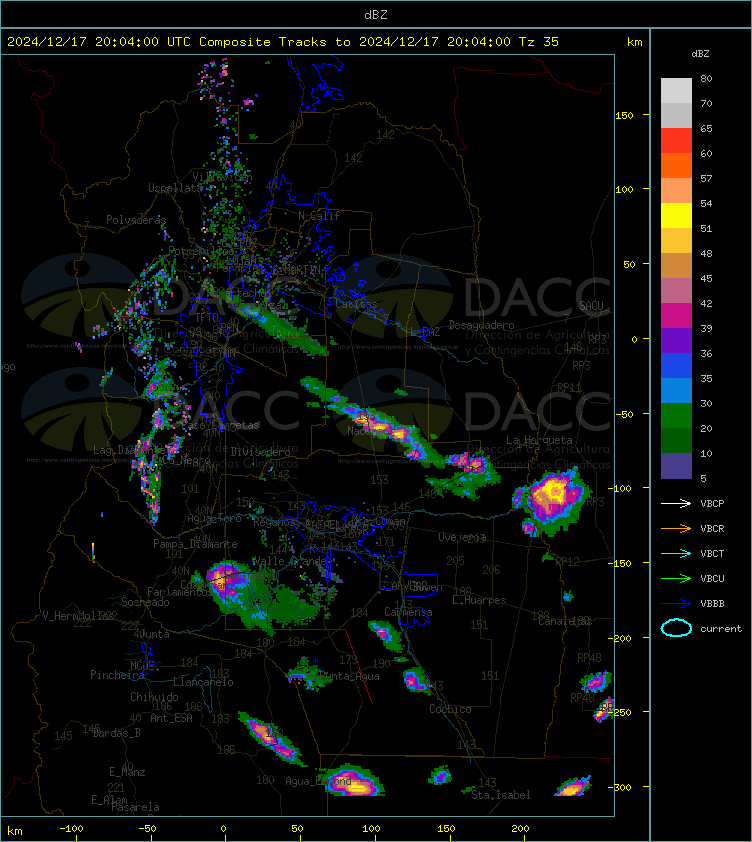This screenshot has height=842, width=752.
Task: Click the dBZ title in the top bar
Action: [375, 14]
